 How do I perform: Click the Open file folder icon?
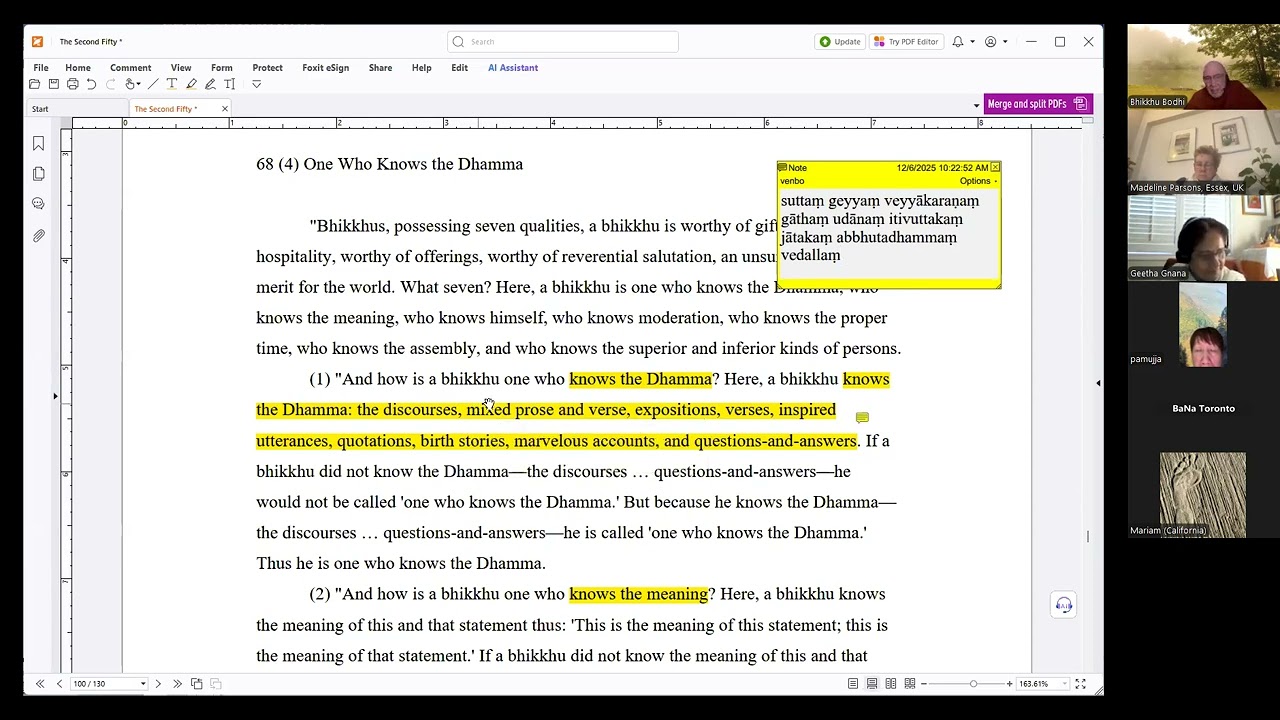coord(35,84)
